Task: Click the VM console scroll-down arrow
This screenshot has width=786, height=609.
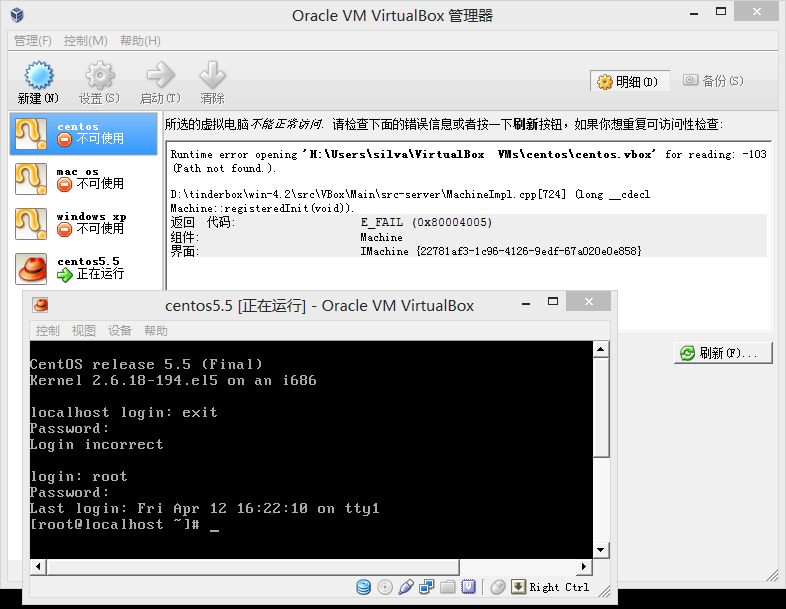Action: (600, 550)
